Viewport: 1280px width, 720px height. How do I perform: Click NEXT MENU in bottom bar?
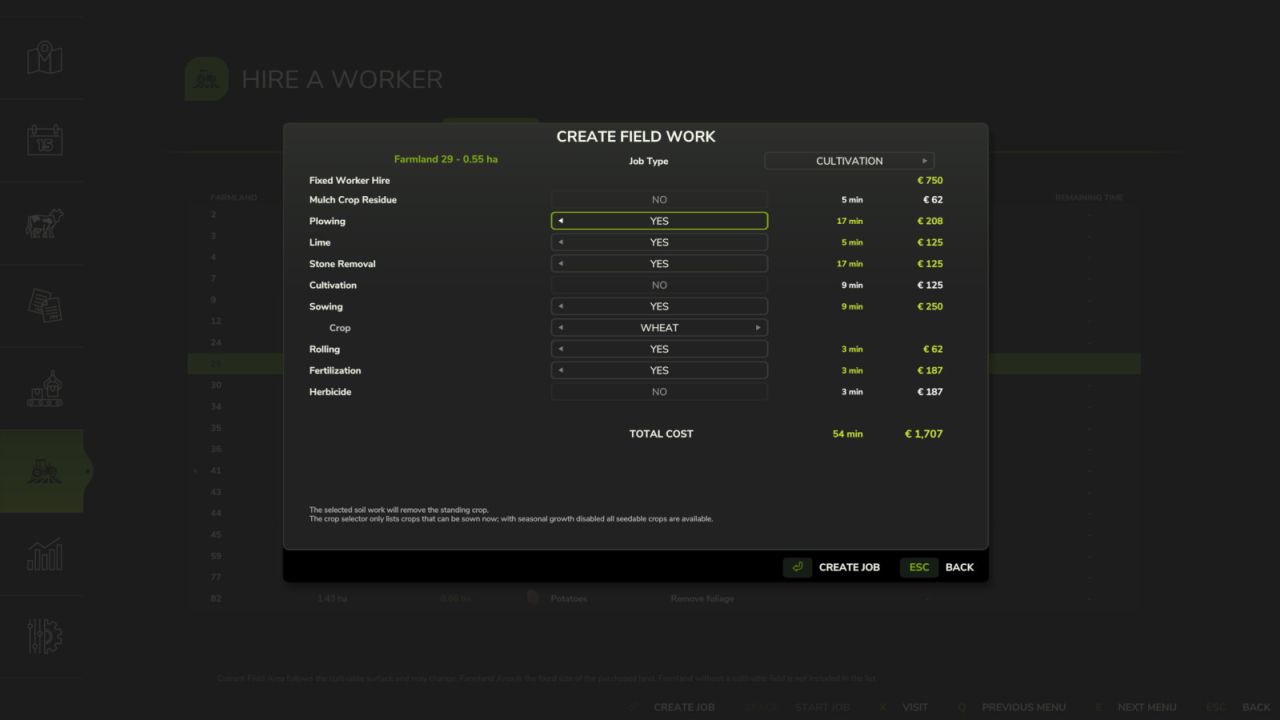1147,707
